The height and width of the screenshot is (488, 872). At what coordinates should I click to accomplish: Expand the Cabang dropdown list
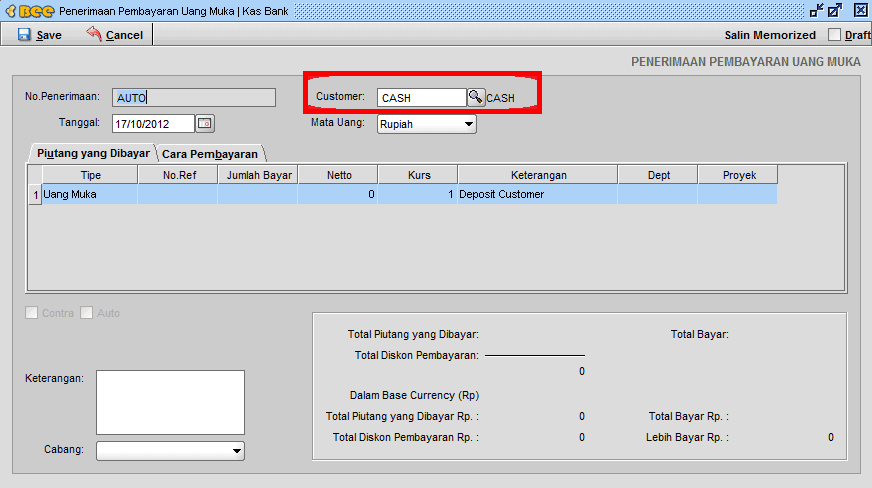[x=236, y=452]
